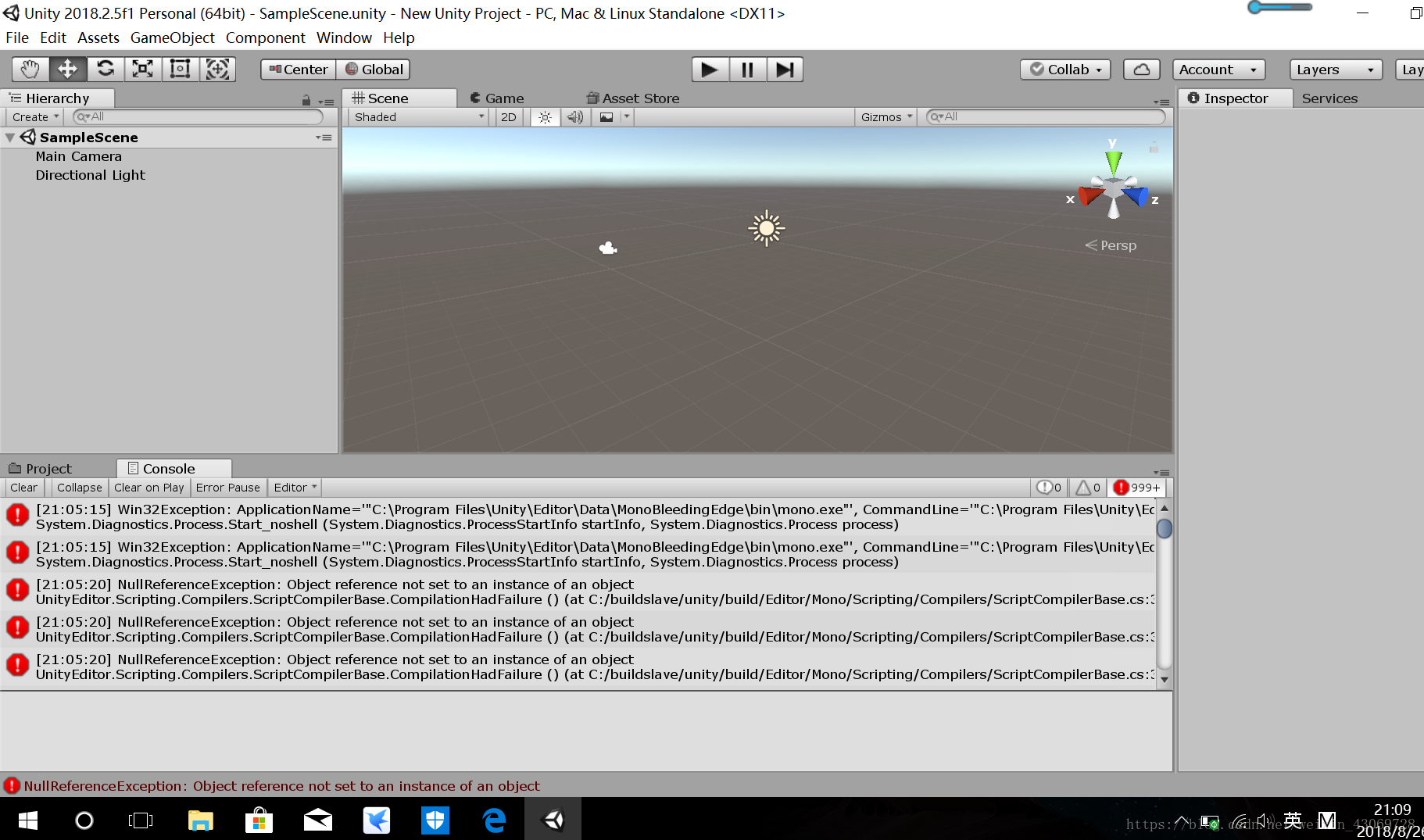Open Unity from the Windows taskbar
The height and width of the screenshot is (840, 1424).
click(553, 820)
